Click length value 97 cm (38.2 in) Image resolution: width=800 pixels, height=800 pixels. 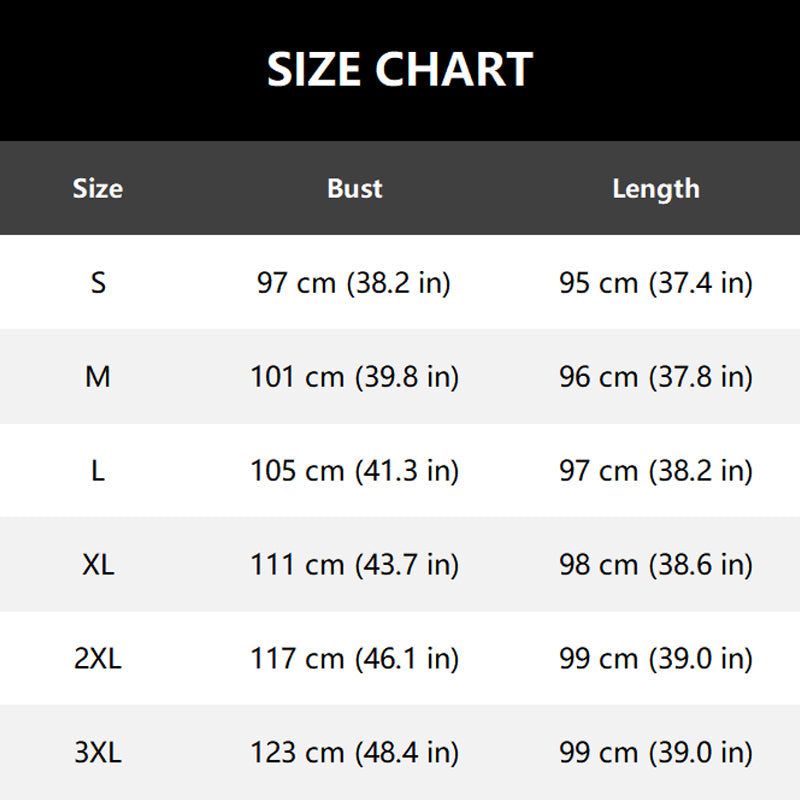pos(656,471)
